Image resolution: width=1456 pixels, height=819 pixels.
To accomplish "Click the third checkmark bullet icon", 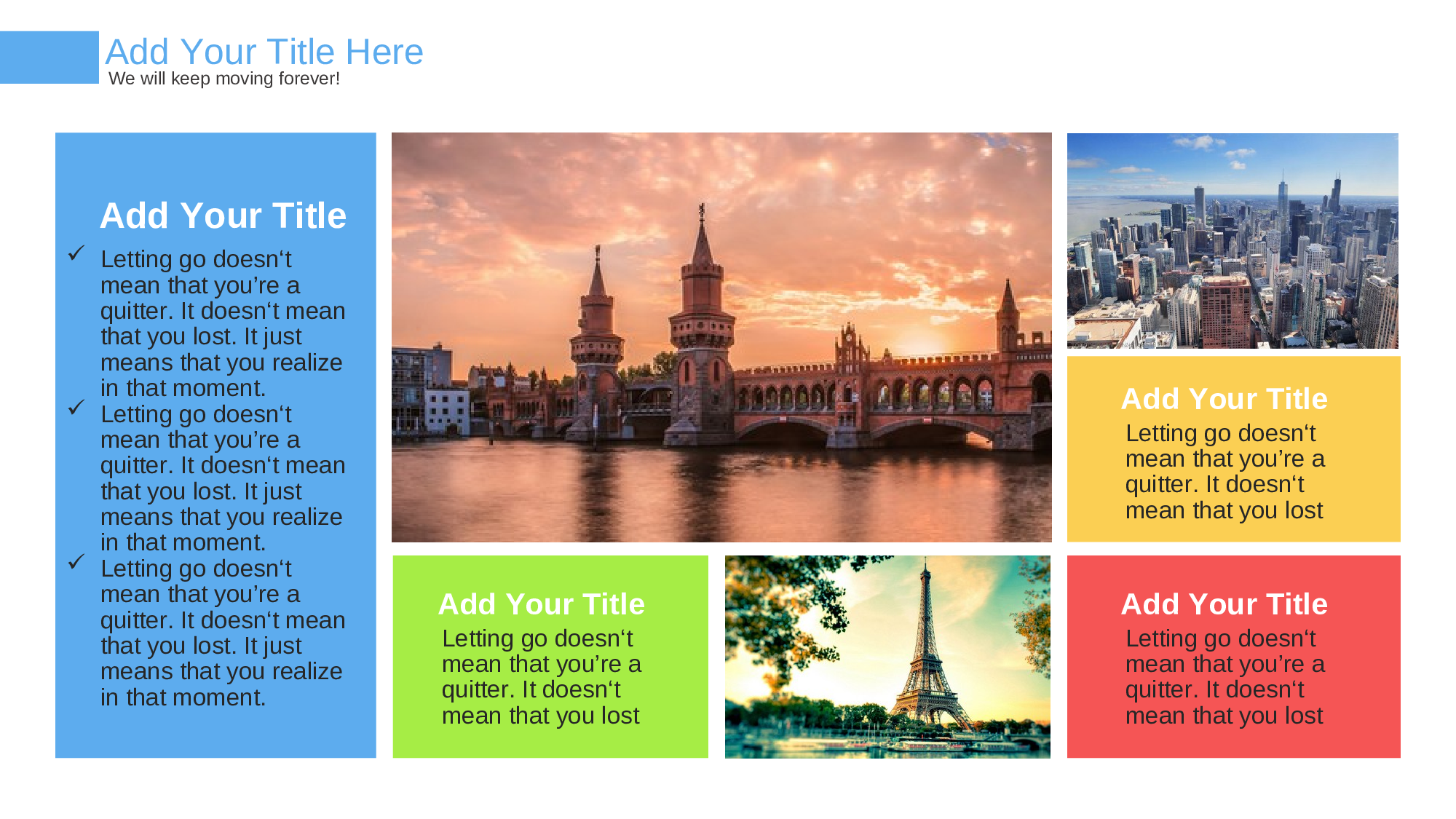I will [x=76, y=561].
